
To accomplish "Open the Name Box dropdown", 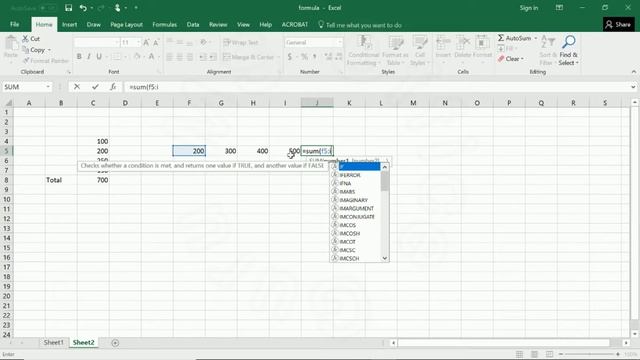I will [48, 87].
